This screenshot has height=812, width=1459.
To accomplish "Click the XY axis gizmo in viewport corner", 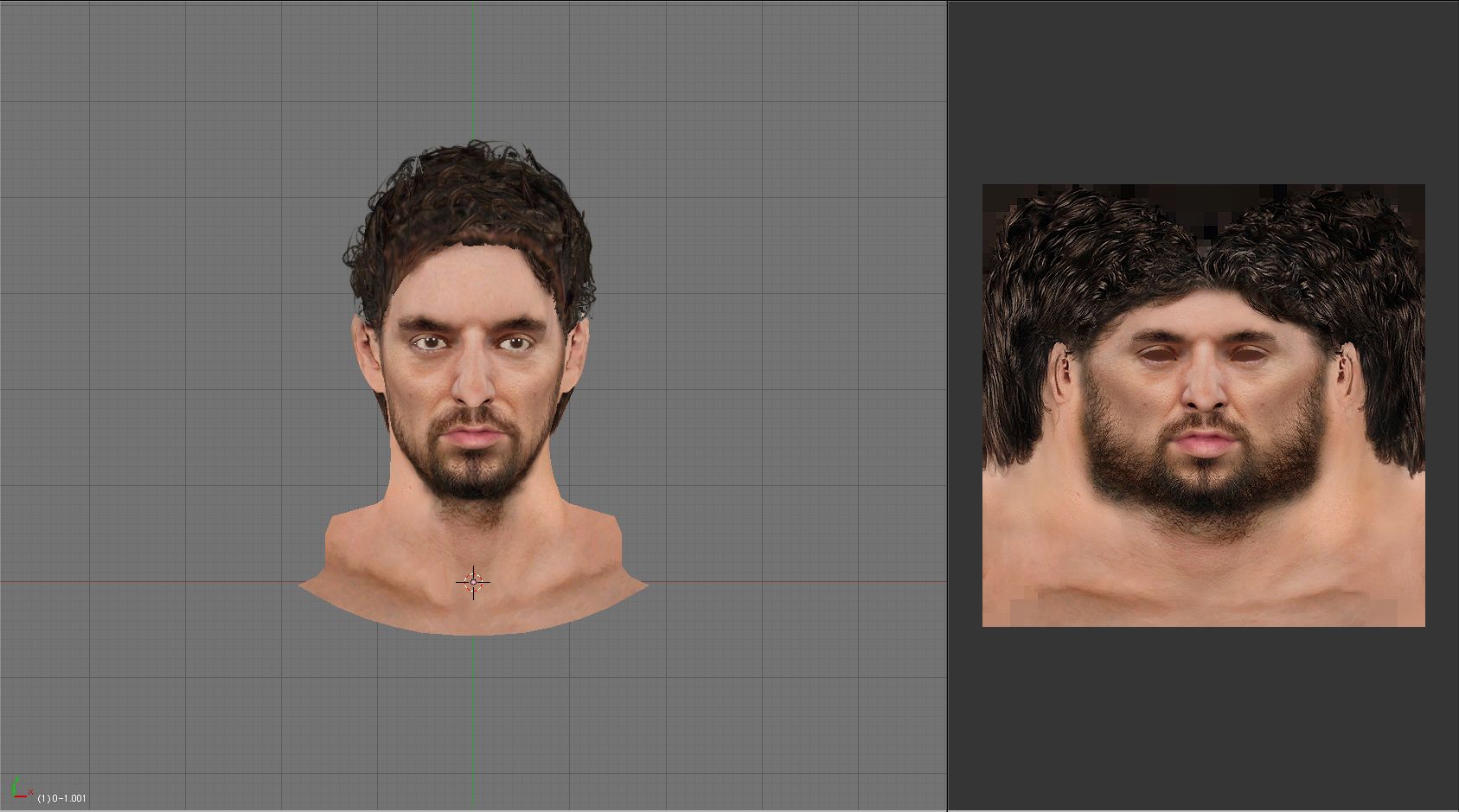I will tap(21, 789).
